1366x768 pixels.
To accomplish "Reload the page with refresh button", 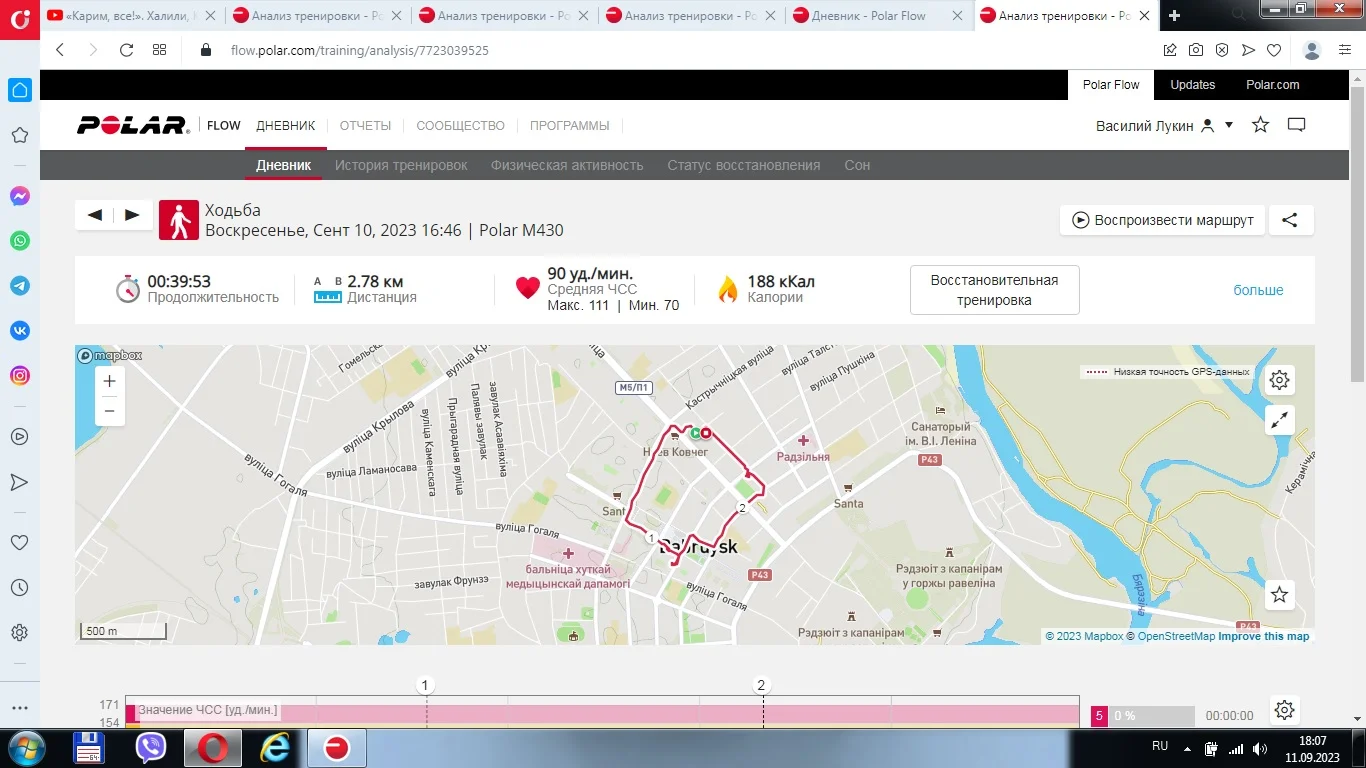I will point(126,50).
